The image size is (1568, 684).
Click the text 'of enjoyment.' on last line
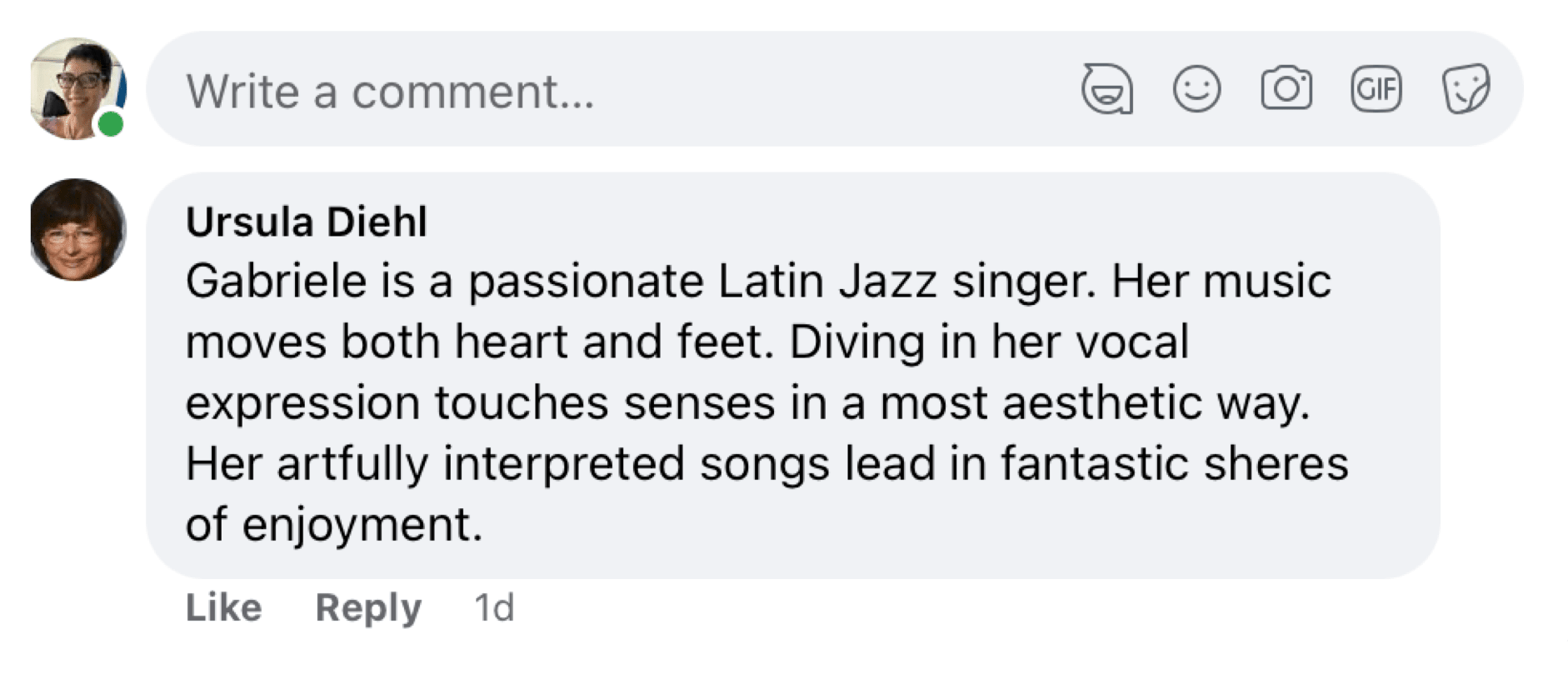333,524
